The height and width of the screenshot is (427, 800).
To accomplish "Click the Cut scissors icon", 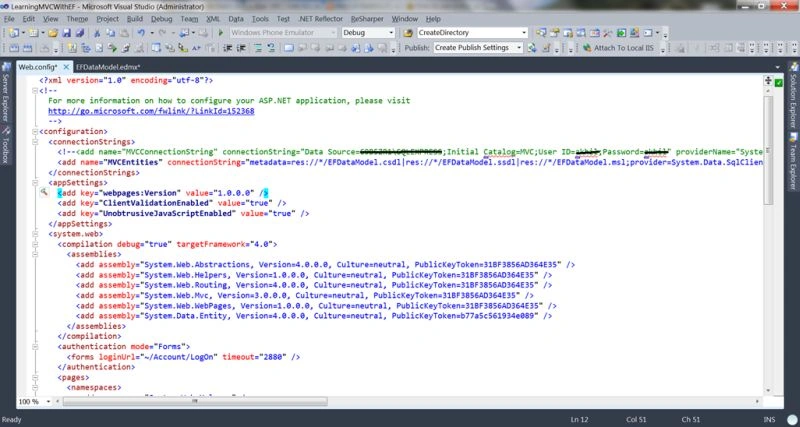I will pyautogui.click(x=97, y=33).
